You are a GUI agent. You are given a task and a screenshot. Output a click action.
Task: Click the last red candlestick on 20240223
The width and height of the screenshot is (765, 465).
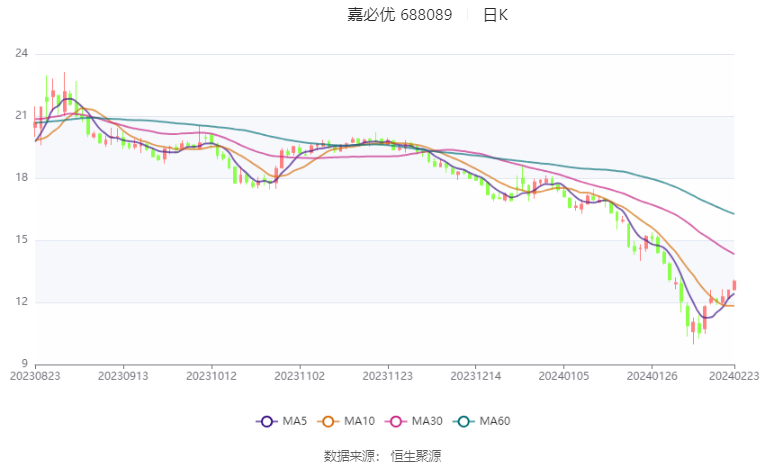(x=734, y=285)
